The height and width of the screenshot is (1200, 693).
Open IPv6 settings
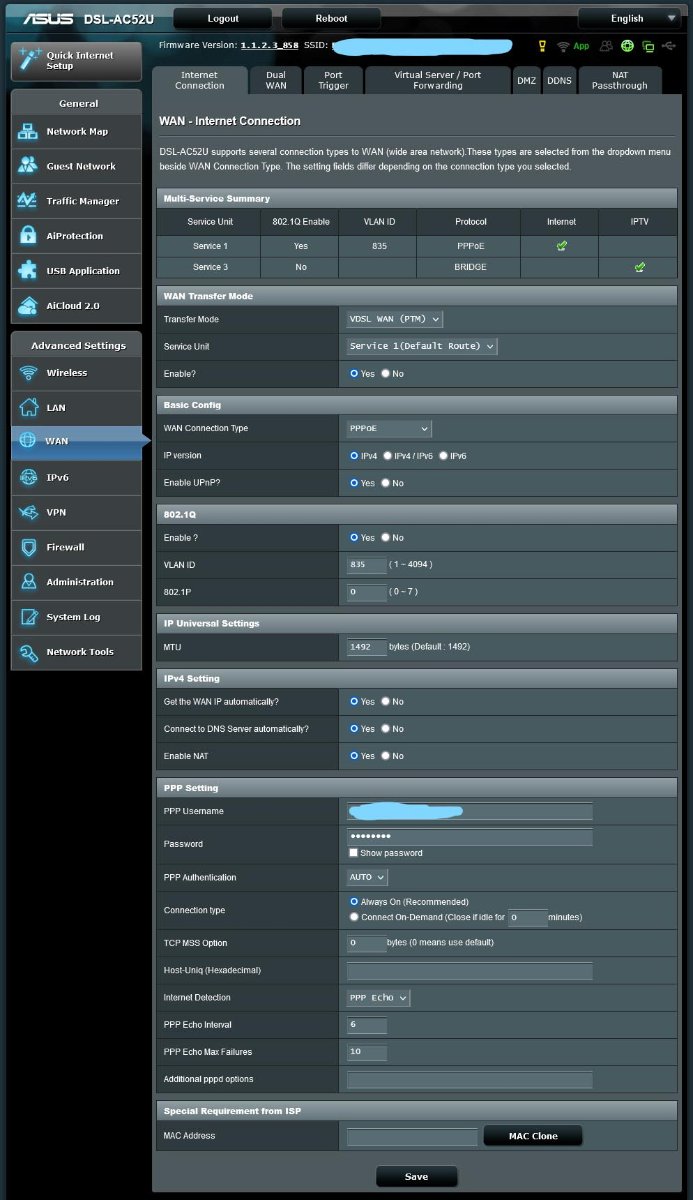[x=76, y=478]
